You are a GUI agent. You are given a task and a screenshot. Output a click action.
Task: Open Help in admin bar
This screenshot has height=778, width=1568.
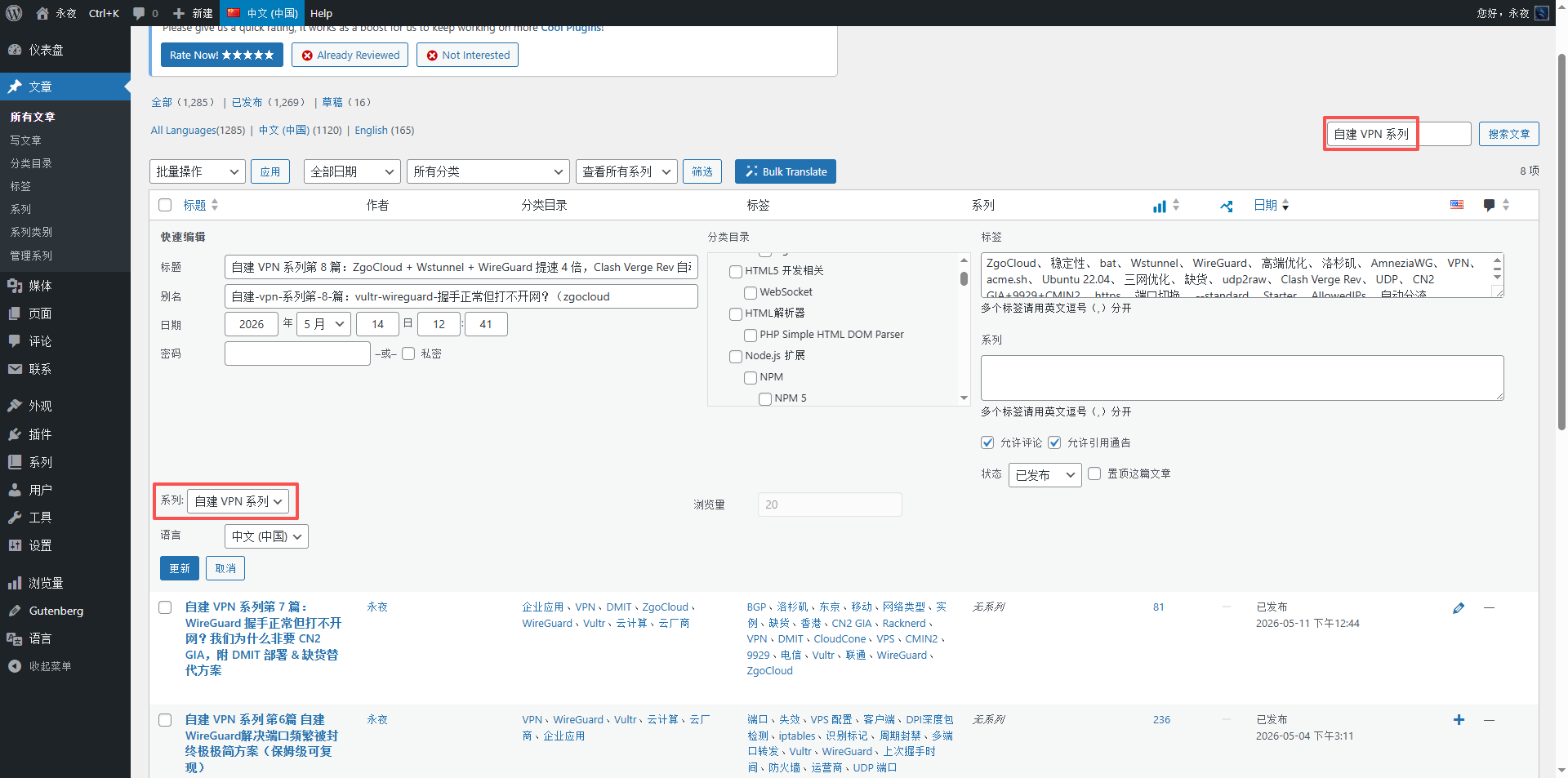point(321,13)
